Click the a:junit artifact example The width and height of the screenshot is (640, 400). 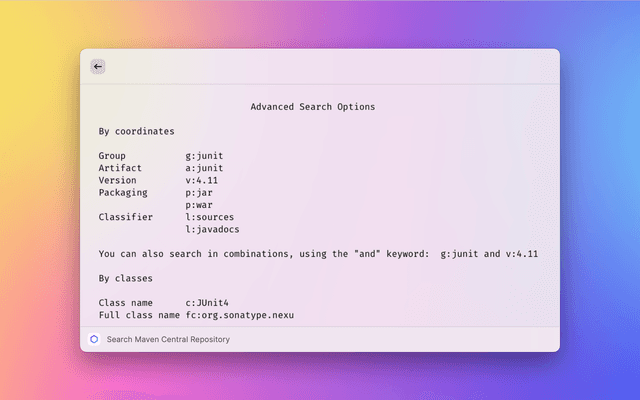coord(204,168)
